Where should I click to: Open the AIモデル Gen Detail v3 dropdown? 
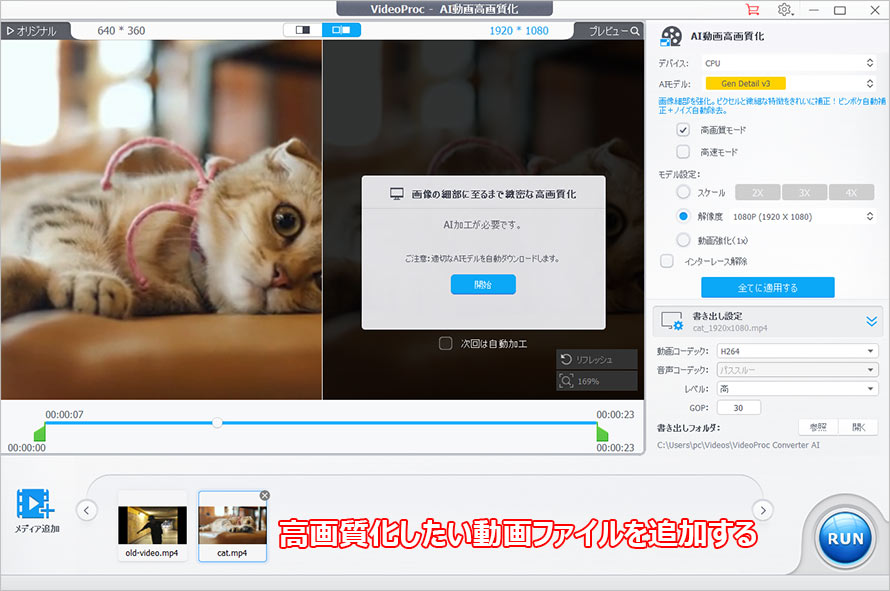(789, 83)
